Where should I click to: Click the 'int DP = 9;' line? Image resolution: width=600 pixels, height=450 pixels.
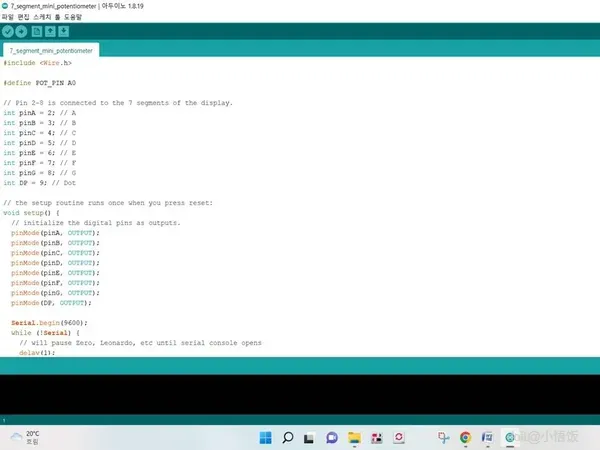39,183
